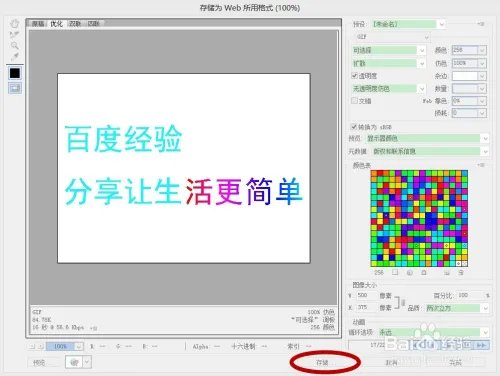
Task: Click the width field showing 500
Action: (367, 295)
